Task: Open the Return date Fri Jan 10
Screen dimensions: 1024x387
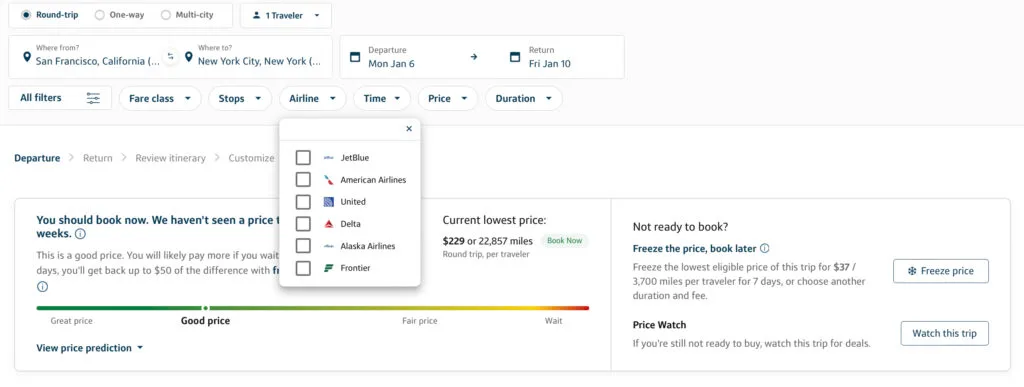Action: coord(549,57)
